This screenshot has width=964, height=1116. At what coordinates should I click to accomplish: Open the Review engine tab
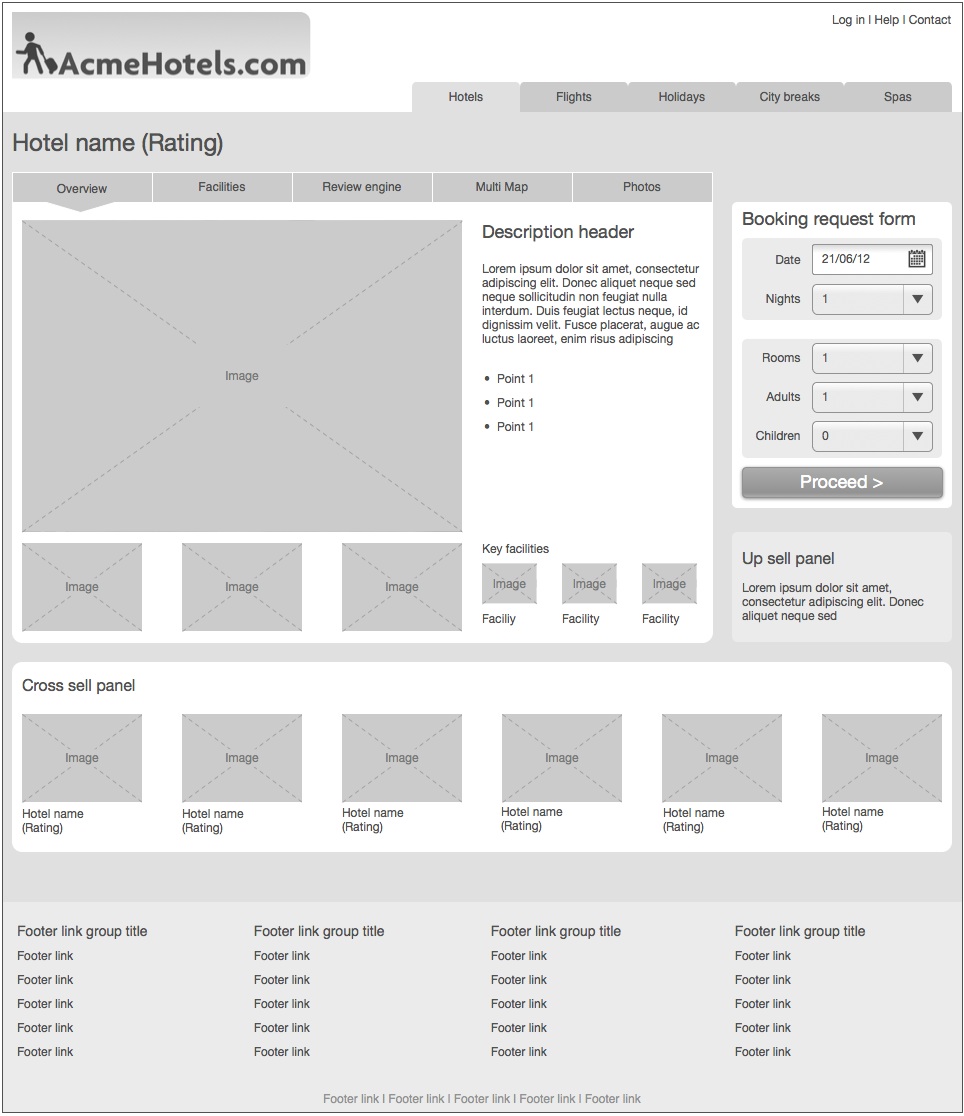(361, 187)
